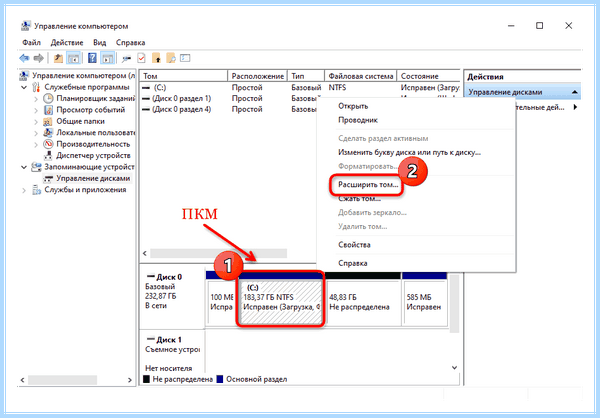Image resolution: width=600 pixels, height=418 pixels.
Task: Open the Справка menu in menu bar
Action: [130, 42]
